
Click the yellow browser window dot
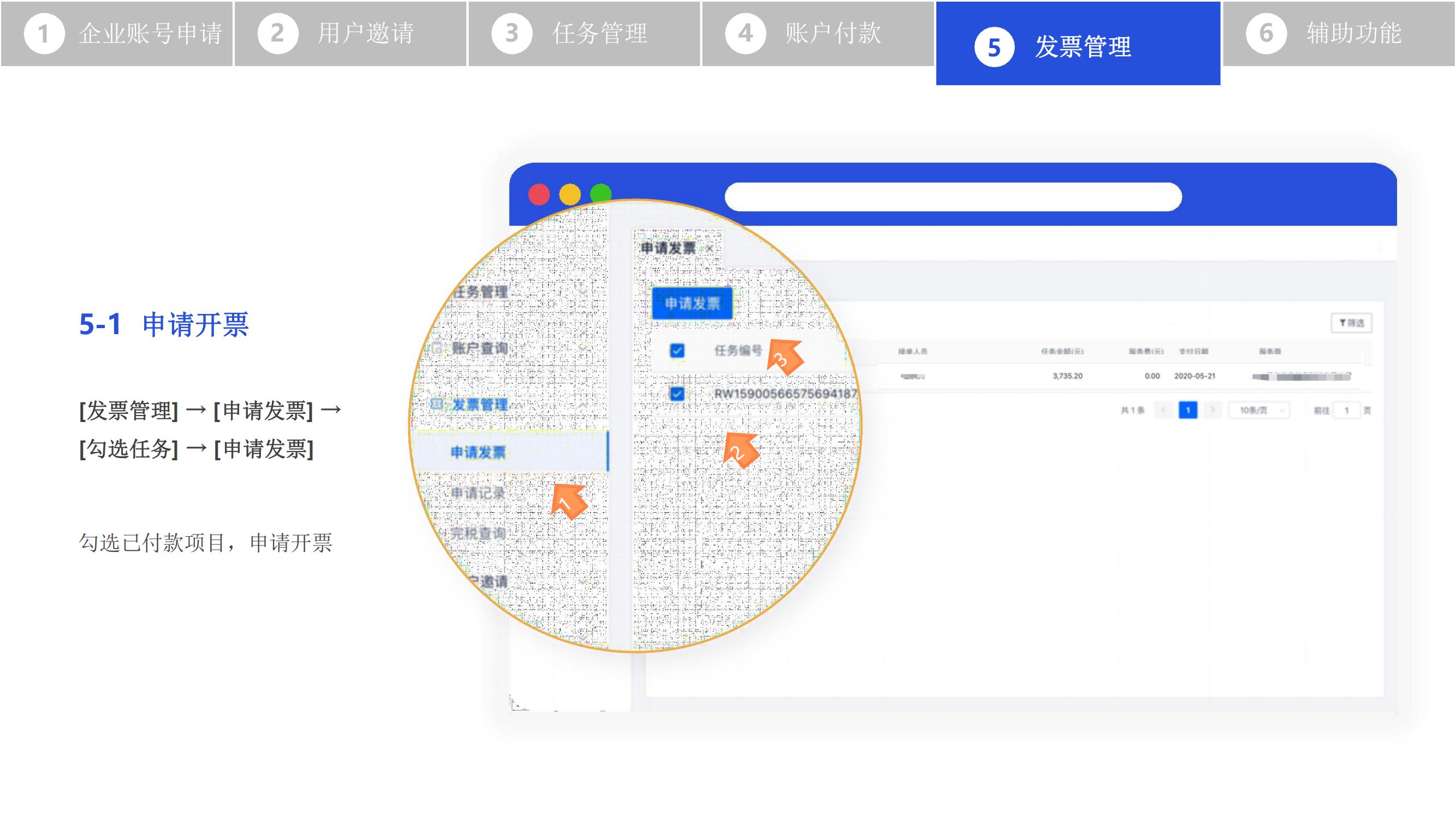[570, 194]
